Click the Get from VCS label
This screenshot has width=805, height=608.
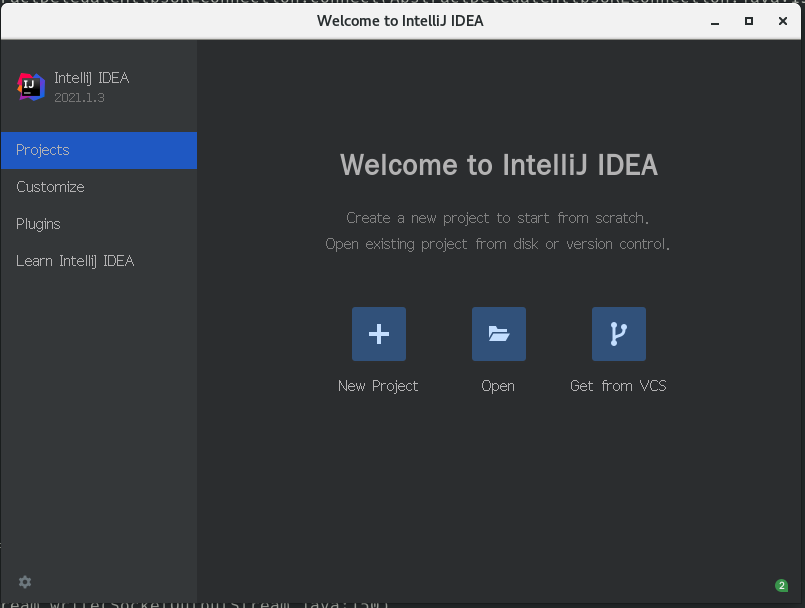618,386
